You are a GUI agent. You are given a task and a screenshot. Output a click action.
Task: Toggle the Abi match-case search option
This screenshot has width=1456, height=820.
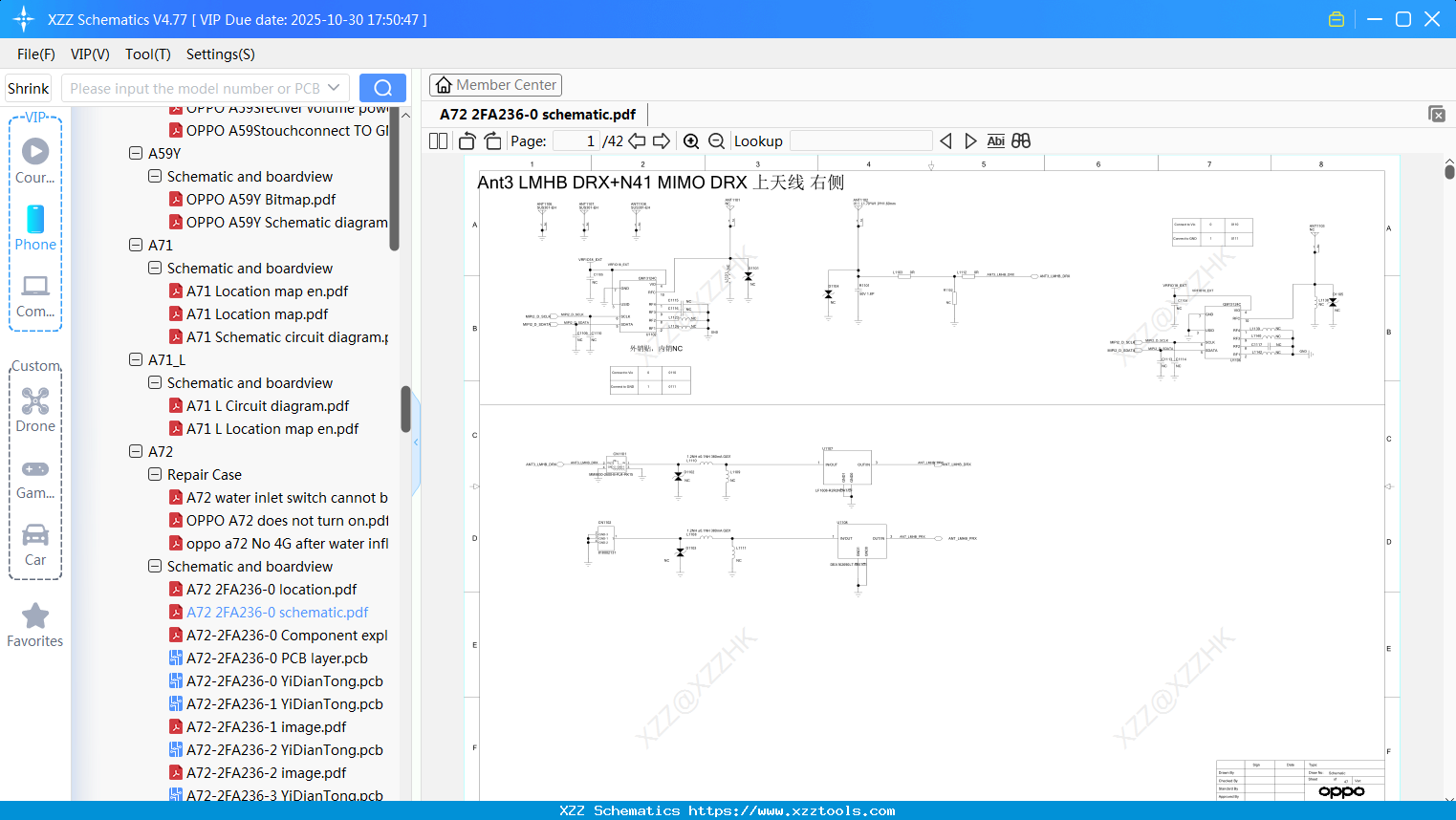[x=996, y=140]
